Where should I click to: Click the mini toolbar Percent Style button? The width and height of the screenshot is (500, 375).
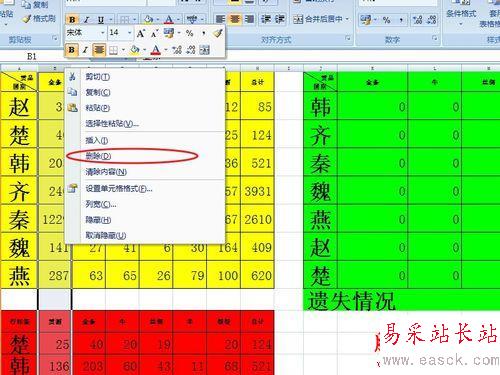(189, 33)
